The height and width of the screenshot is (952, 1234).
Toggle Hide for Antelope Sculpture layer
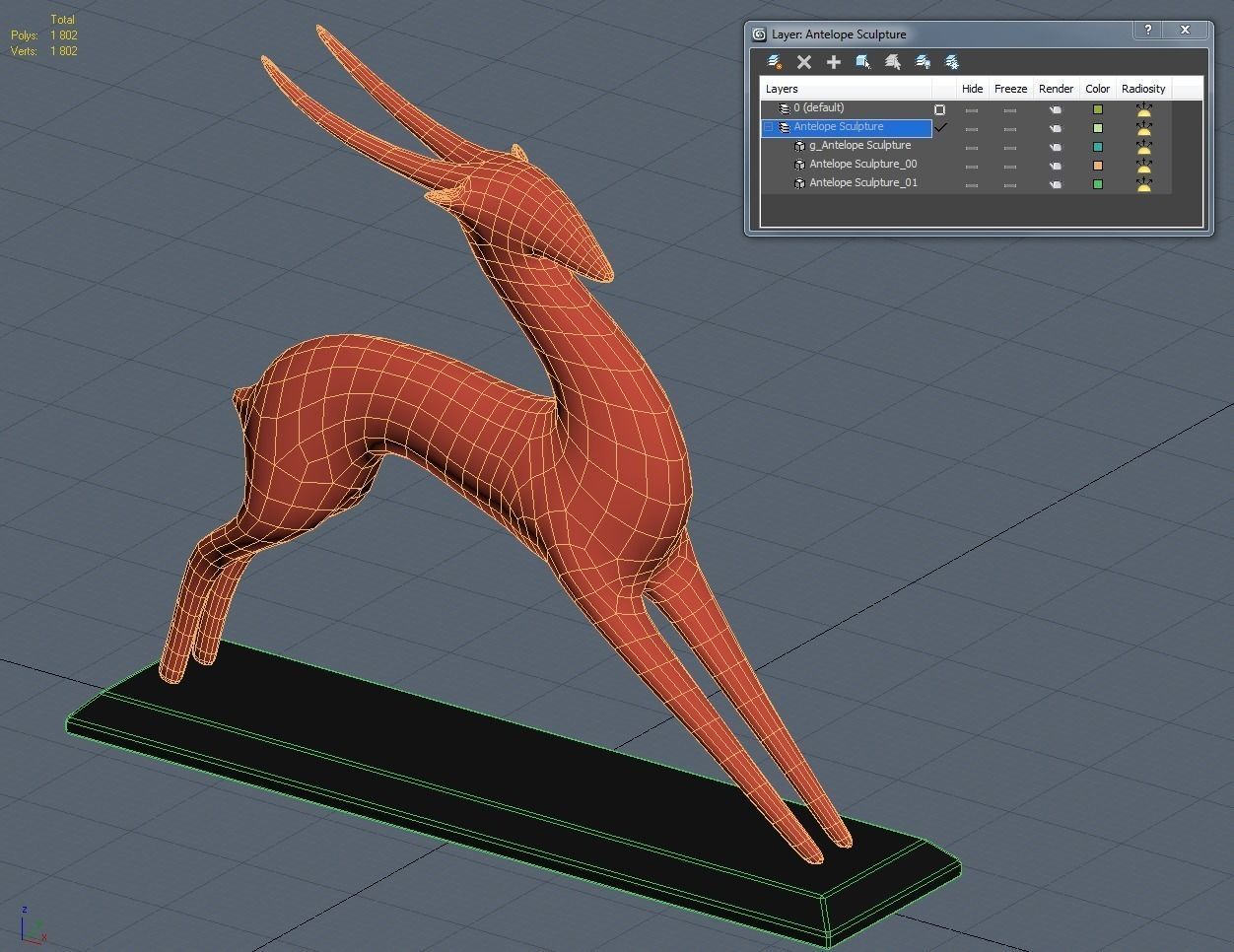pos(972,129)
